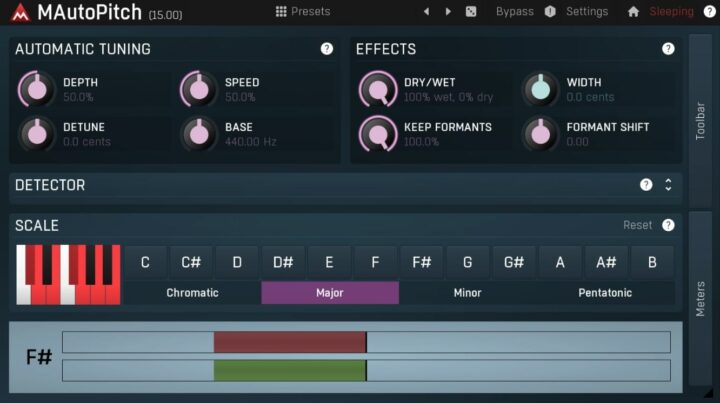Expand the Meters side panel
The height and width of the screenshot is (403, 720).
tap(700, 298)
